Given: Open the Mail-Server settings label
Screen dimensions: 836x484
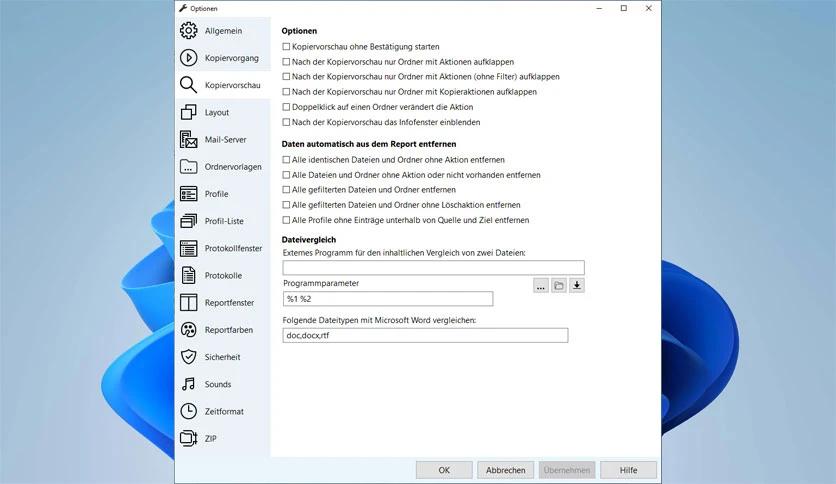Looking at the screenshot, I should tap(226, 140).
